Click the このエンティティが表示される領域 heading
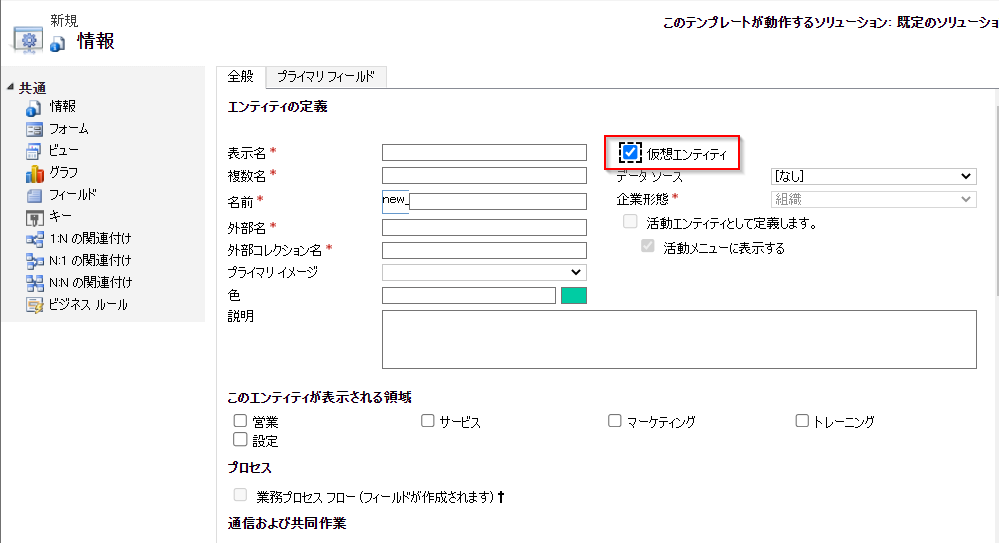Image resolution: width=999 pixels, height=543 pixels. (319, 397)
